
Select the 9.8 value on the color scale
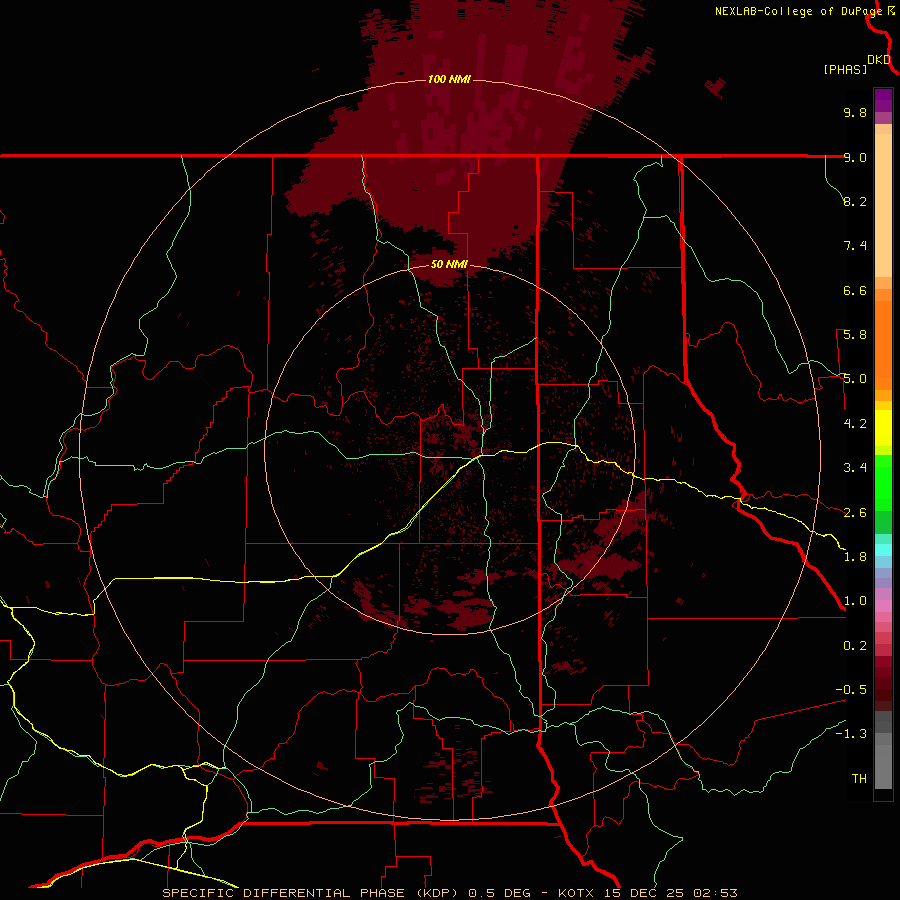855,112
